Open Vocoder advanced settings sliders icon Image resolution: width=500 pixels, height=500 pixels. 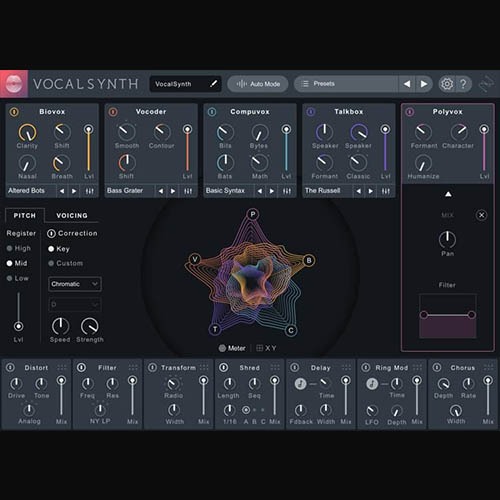tap(188, 191)
